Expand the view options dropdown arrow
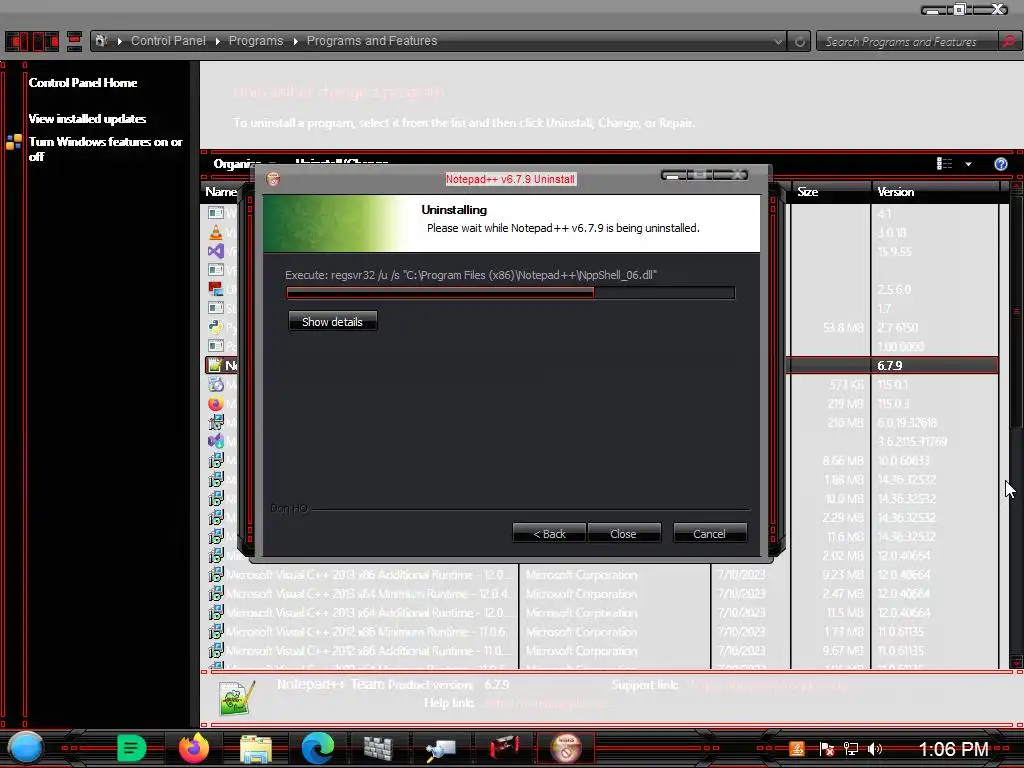 pos(968,164)
